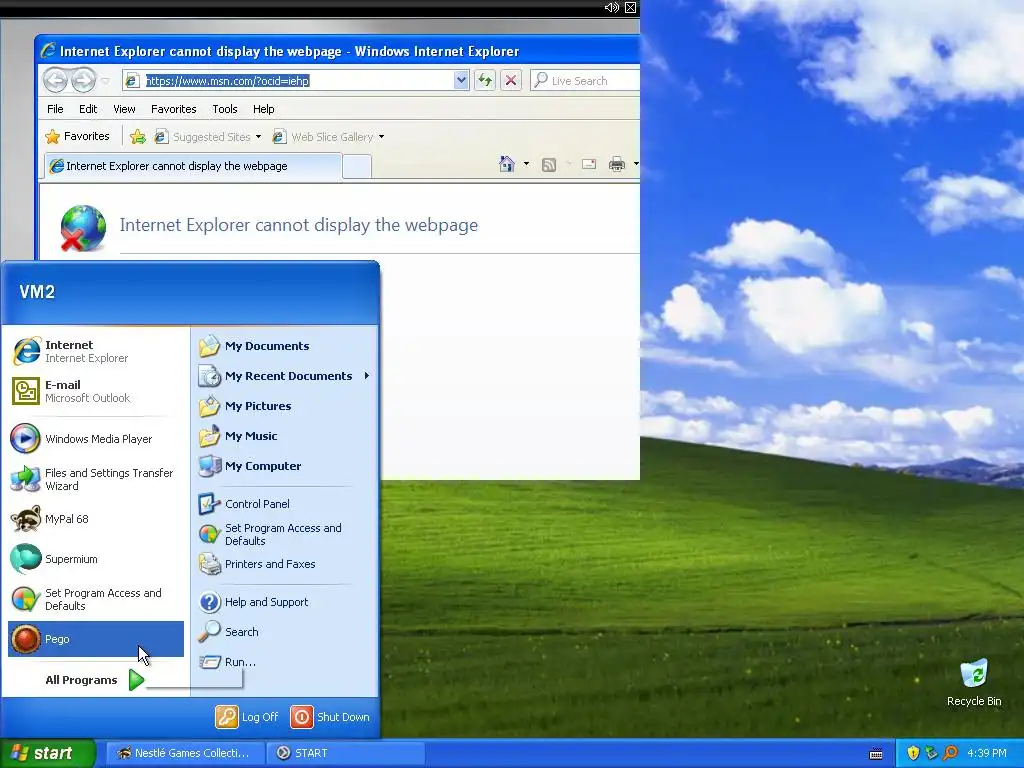Open the Run dialog

285,662
